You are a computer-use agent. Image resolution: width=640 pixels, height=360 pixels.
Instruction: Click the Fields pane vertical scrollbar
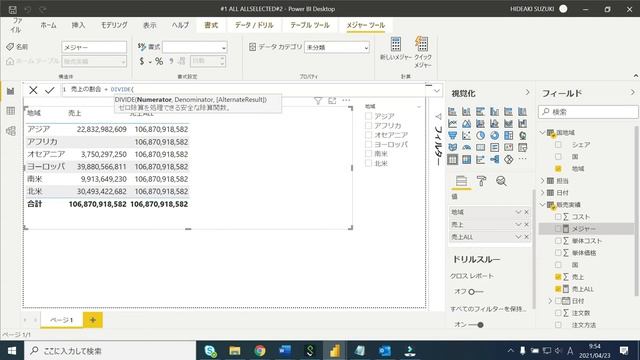(x=636, y=210)
